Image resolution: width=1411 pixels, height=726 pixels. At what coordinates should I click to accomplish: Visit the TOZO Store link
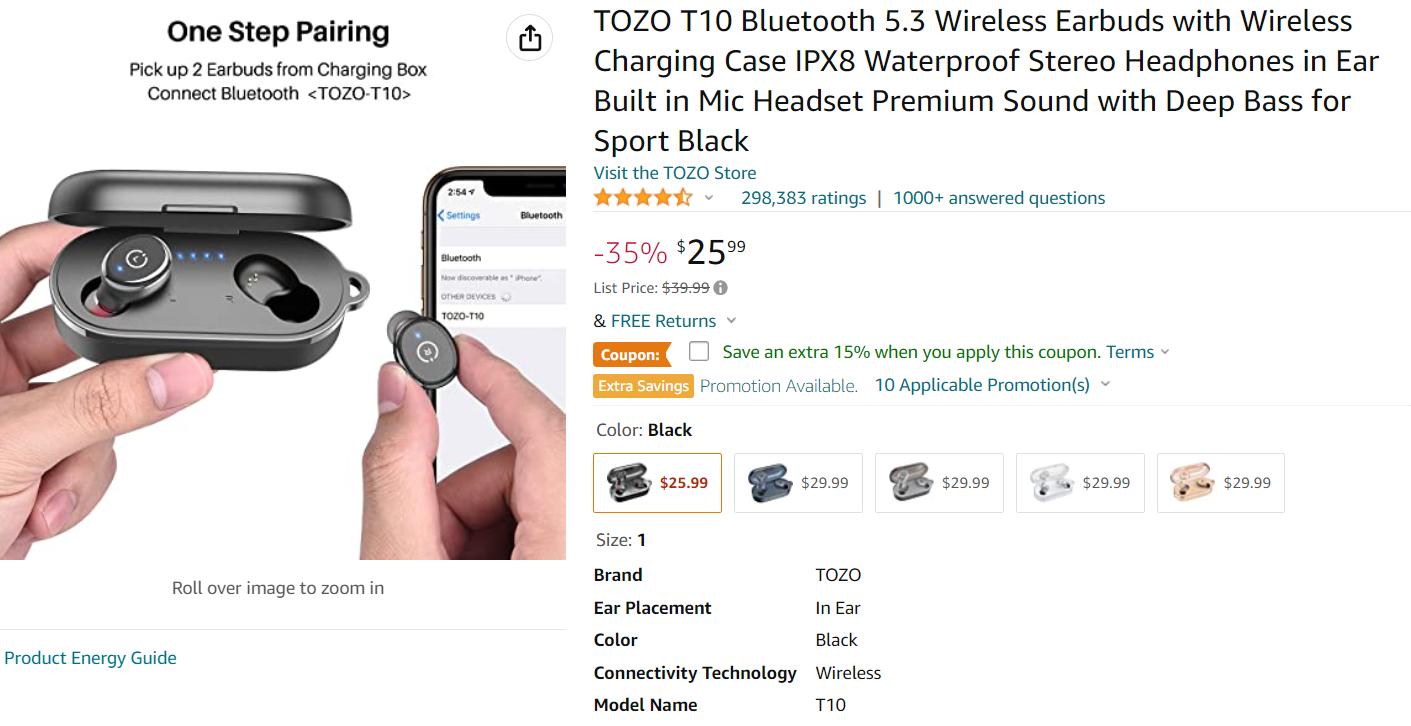click(675, 173)
